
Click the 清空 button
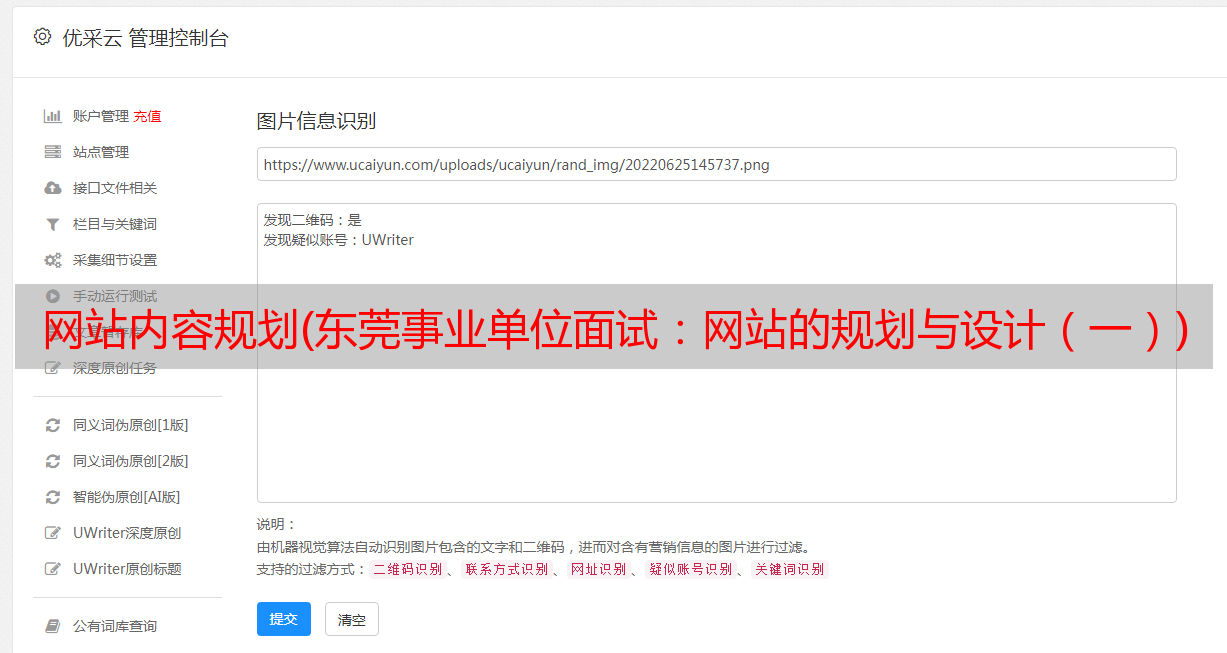pyautogui.click(x=352, y=619)
